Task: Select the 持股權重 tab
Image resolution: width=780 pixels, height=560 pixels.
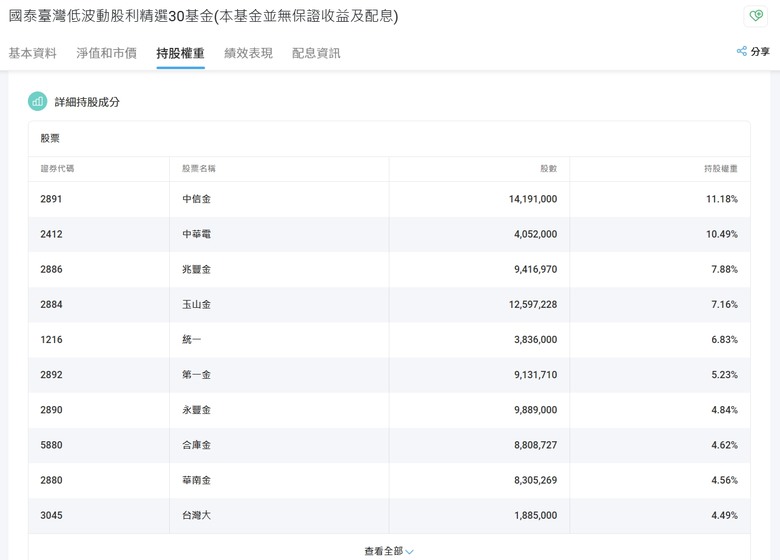Action: point(180,53)
